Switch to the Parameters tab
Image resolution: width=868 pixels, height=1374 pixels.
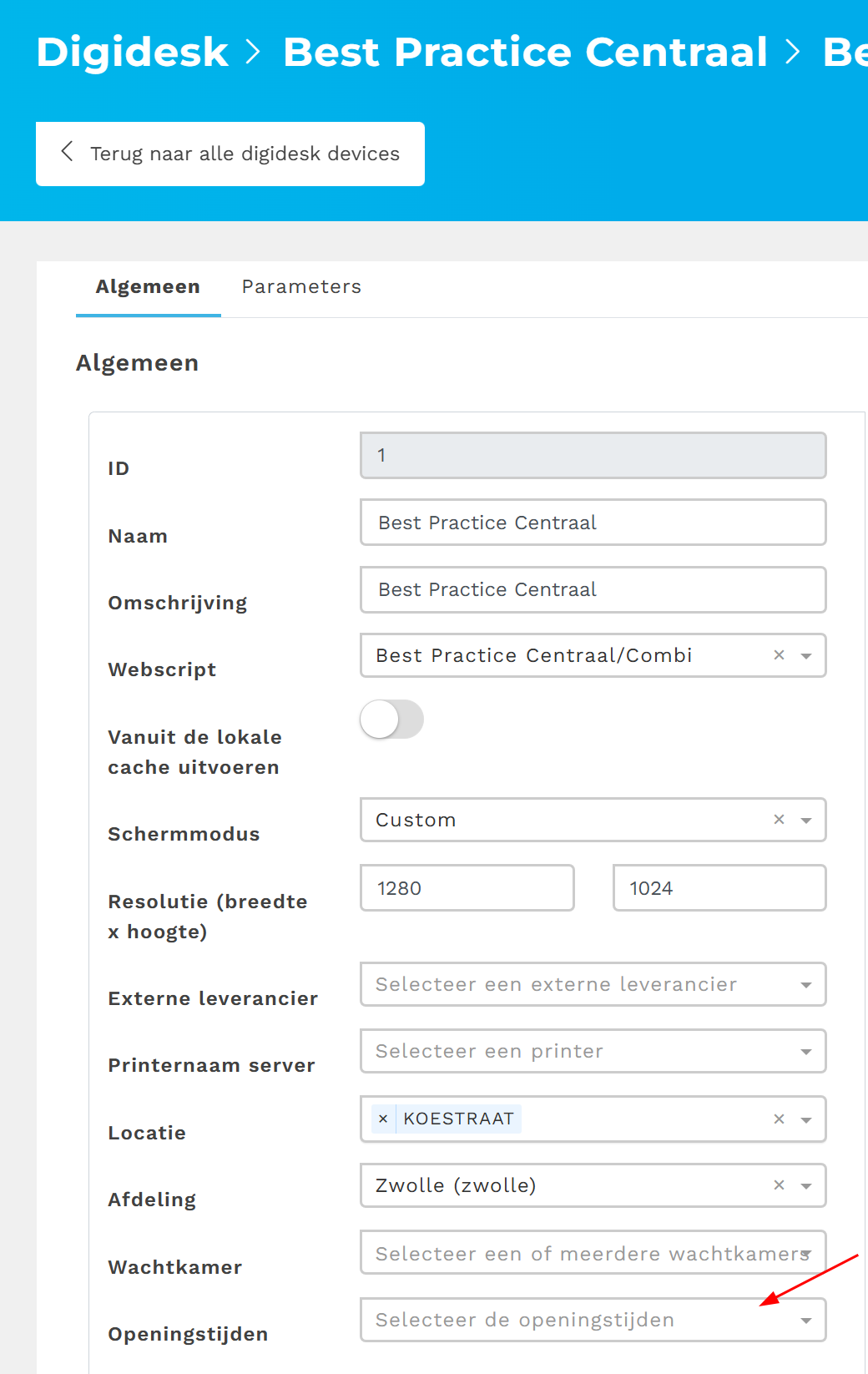pyautogui.click(x=301, y=287)
